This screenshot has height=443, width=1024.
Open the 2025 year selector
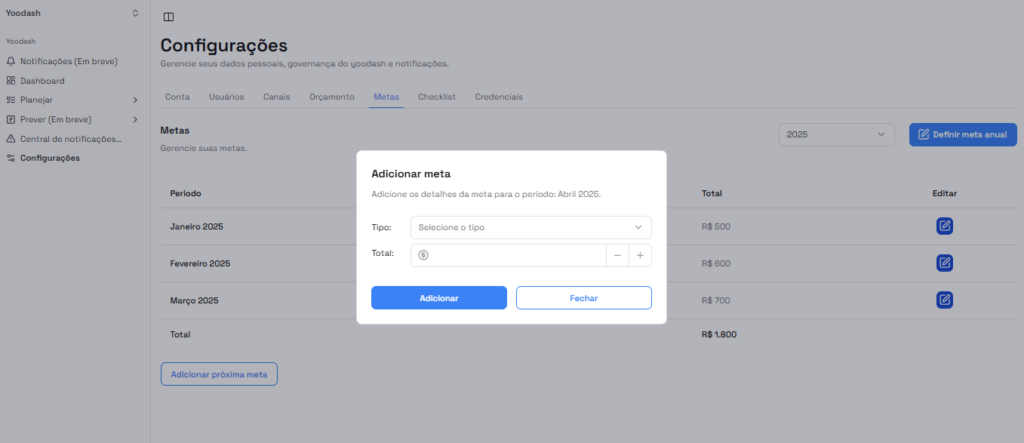tap(836, 134)
